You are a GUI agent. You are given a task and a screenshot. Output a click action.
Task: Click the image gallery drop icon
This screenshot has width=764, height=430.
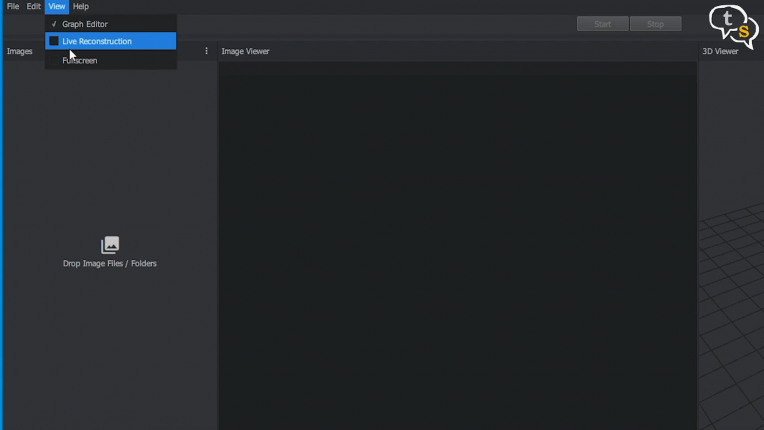pyautogui.click(x=110, y=245)
